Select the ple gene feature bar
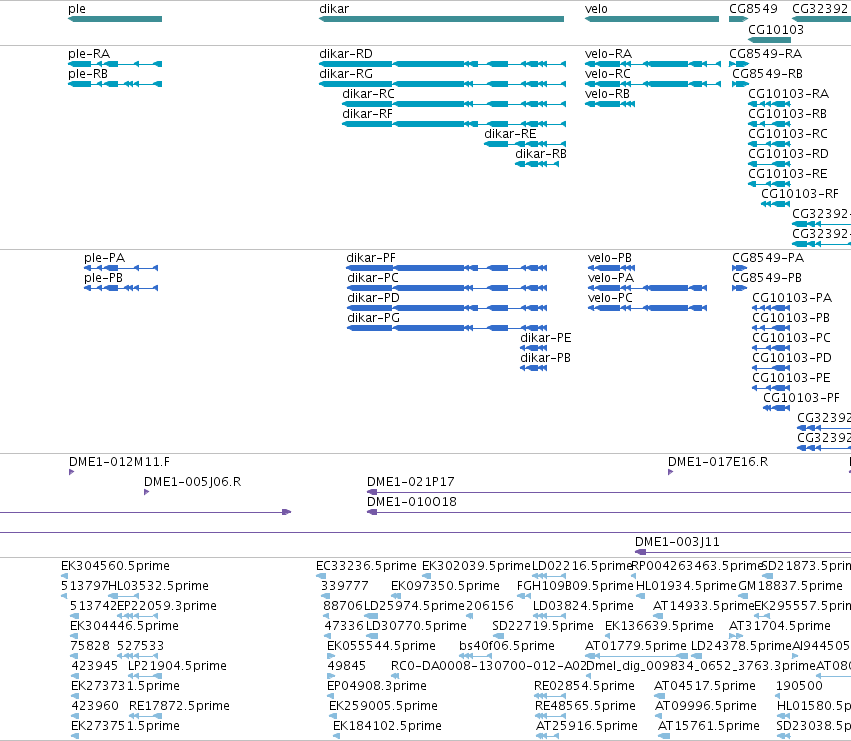The height and width of the screenshot is (741, 851). [x=115, y=19]
